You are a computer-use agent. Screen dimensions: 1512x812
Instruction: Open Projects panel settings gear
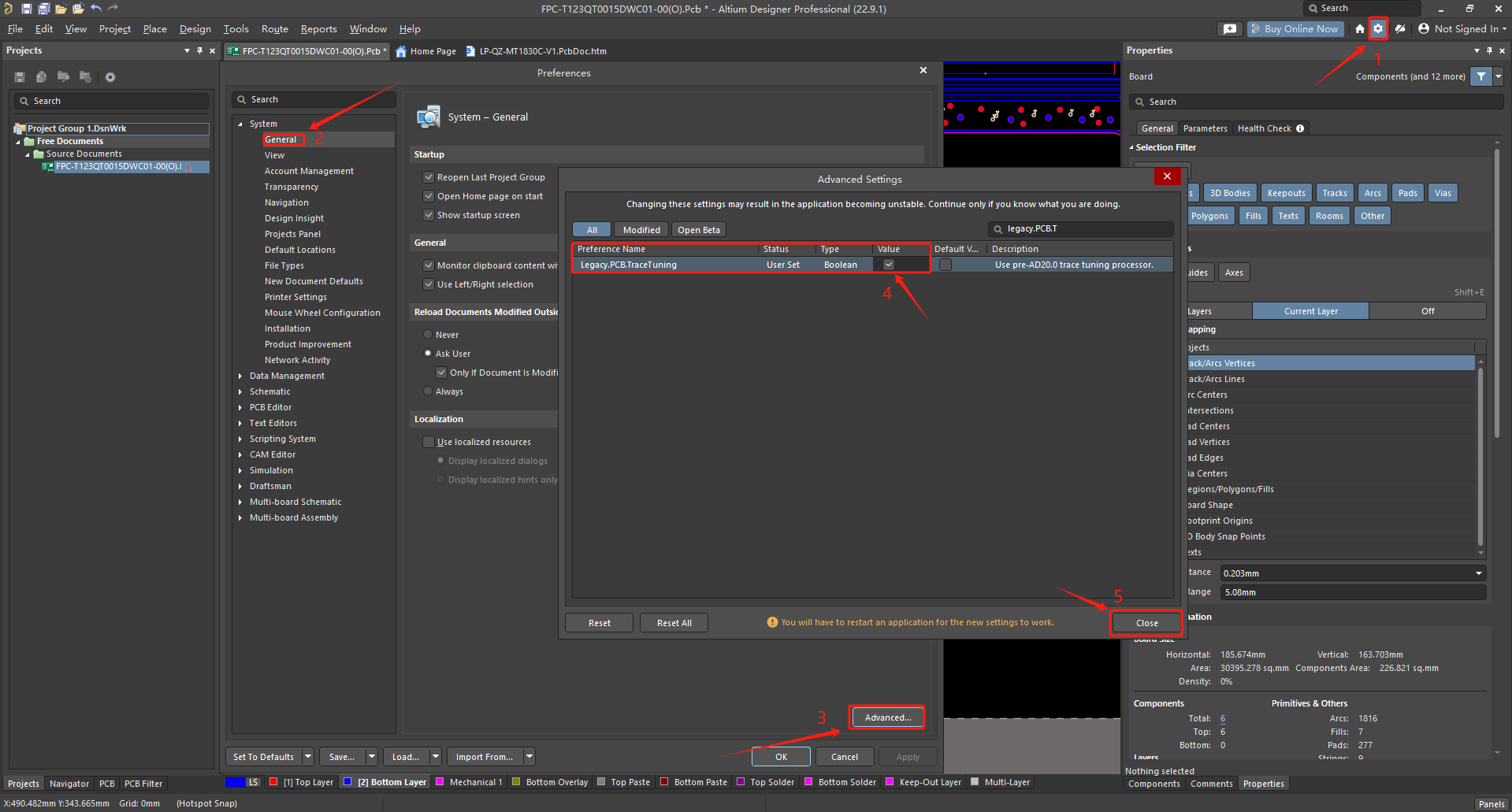[110, 77]
